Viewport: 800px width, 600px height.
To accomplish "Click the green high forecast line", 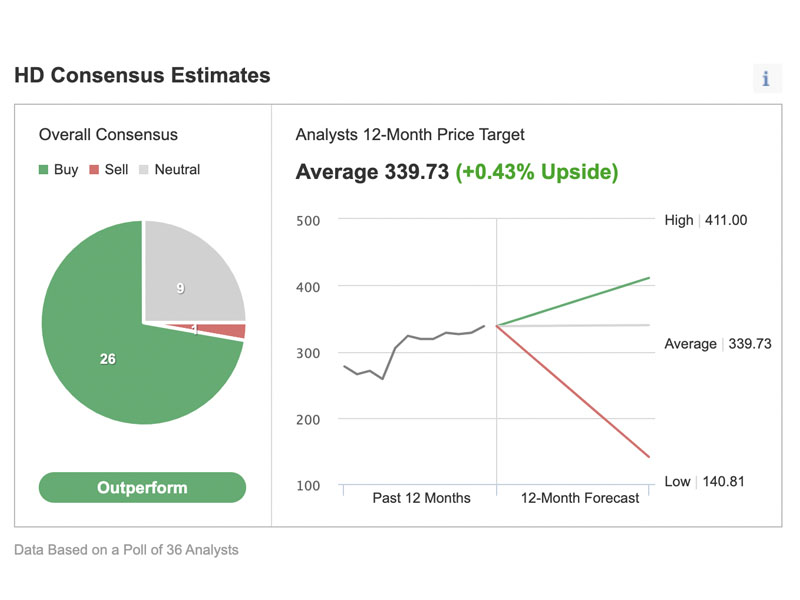I will tap(572, 302).
